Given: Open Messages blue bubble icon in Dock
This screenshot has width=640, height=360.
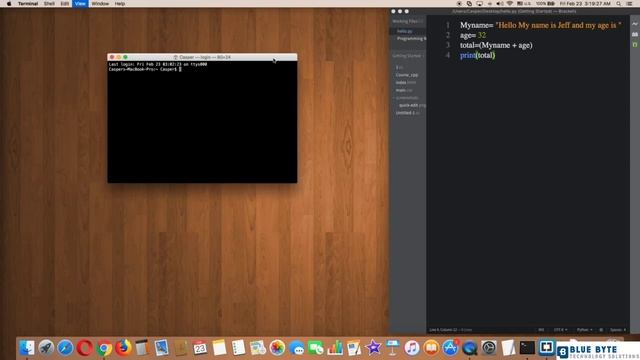Looking at the screenshot, I should (296, 348).
